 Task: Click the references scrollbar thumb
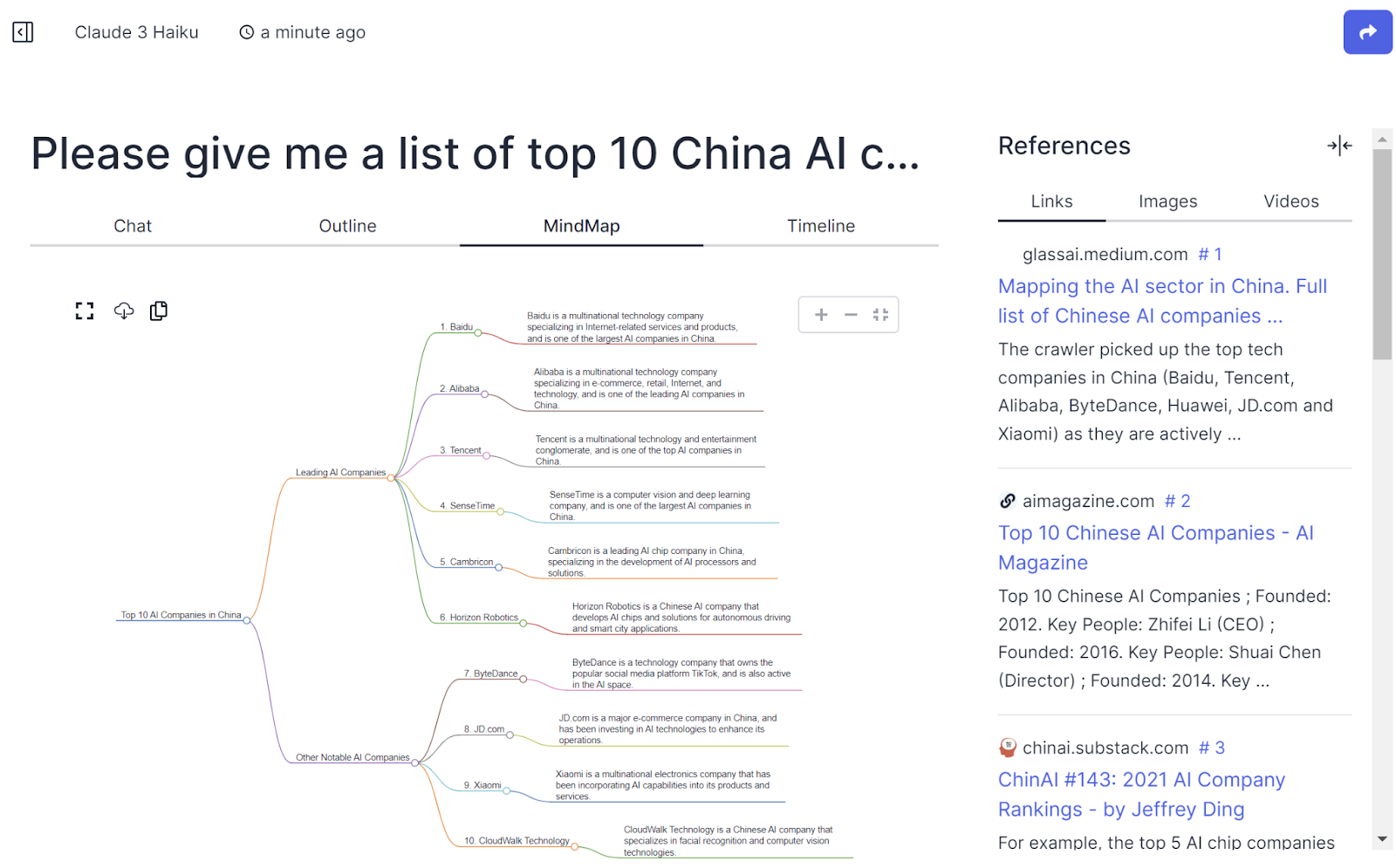pos(1382,254)
